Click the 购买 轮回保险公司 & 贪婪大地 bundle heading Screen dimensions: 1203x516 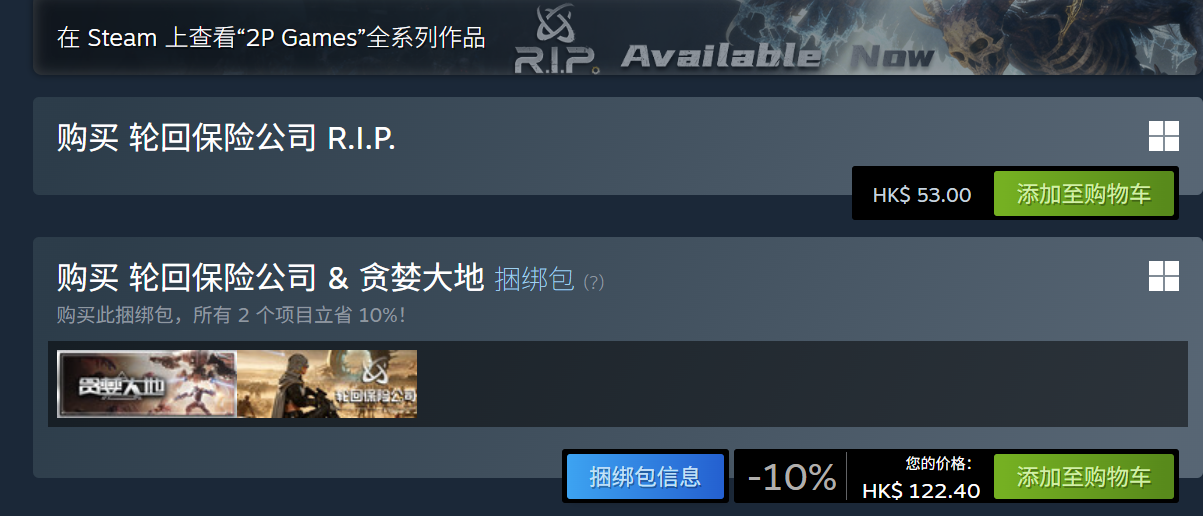coord(270,277)
